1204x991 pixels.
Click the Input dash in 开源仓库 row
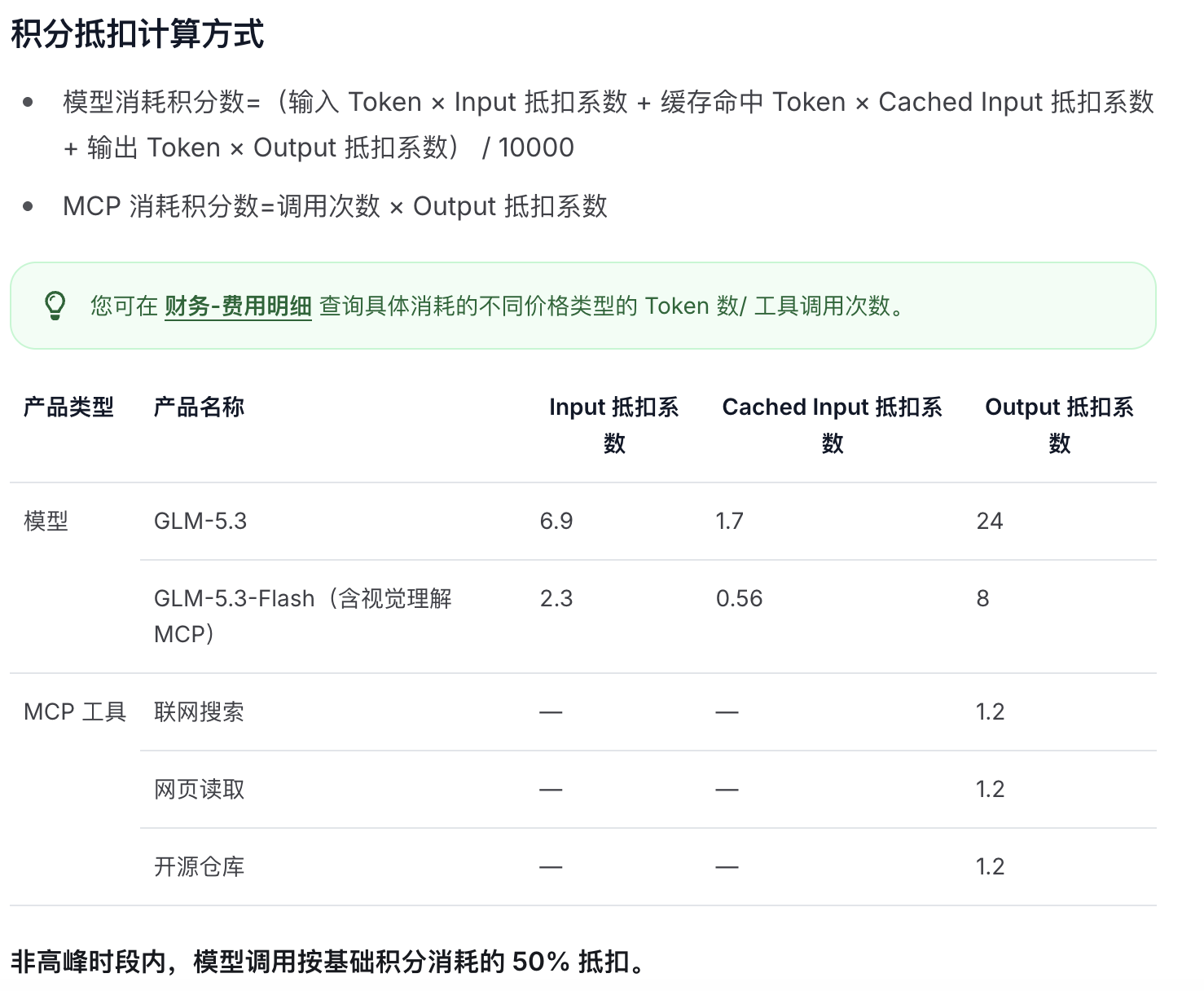[x=551, y=867]
